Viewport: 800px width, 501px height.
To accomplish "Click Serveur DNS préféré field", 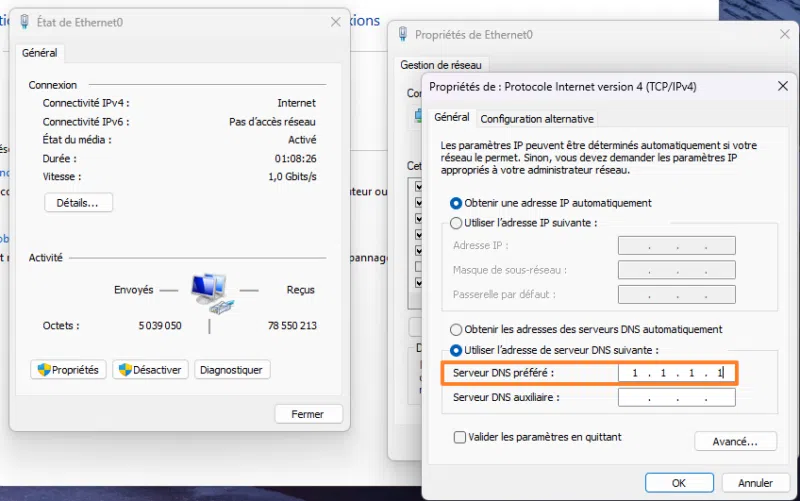I will click(x=677, y=373).
